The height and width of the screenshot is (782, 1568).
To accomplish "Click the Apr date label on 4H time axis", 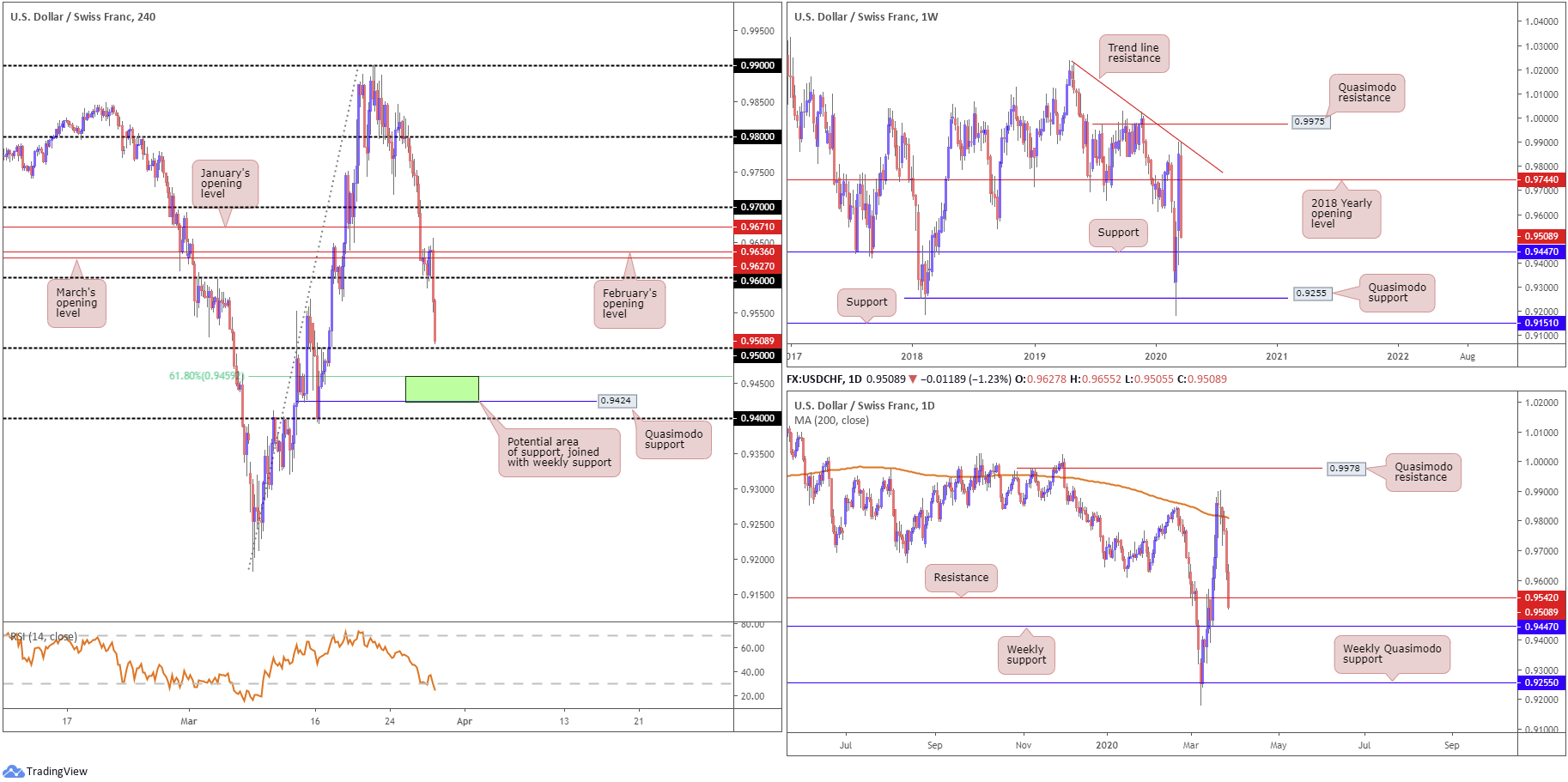I will [465, 721].
